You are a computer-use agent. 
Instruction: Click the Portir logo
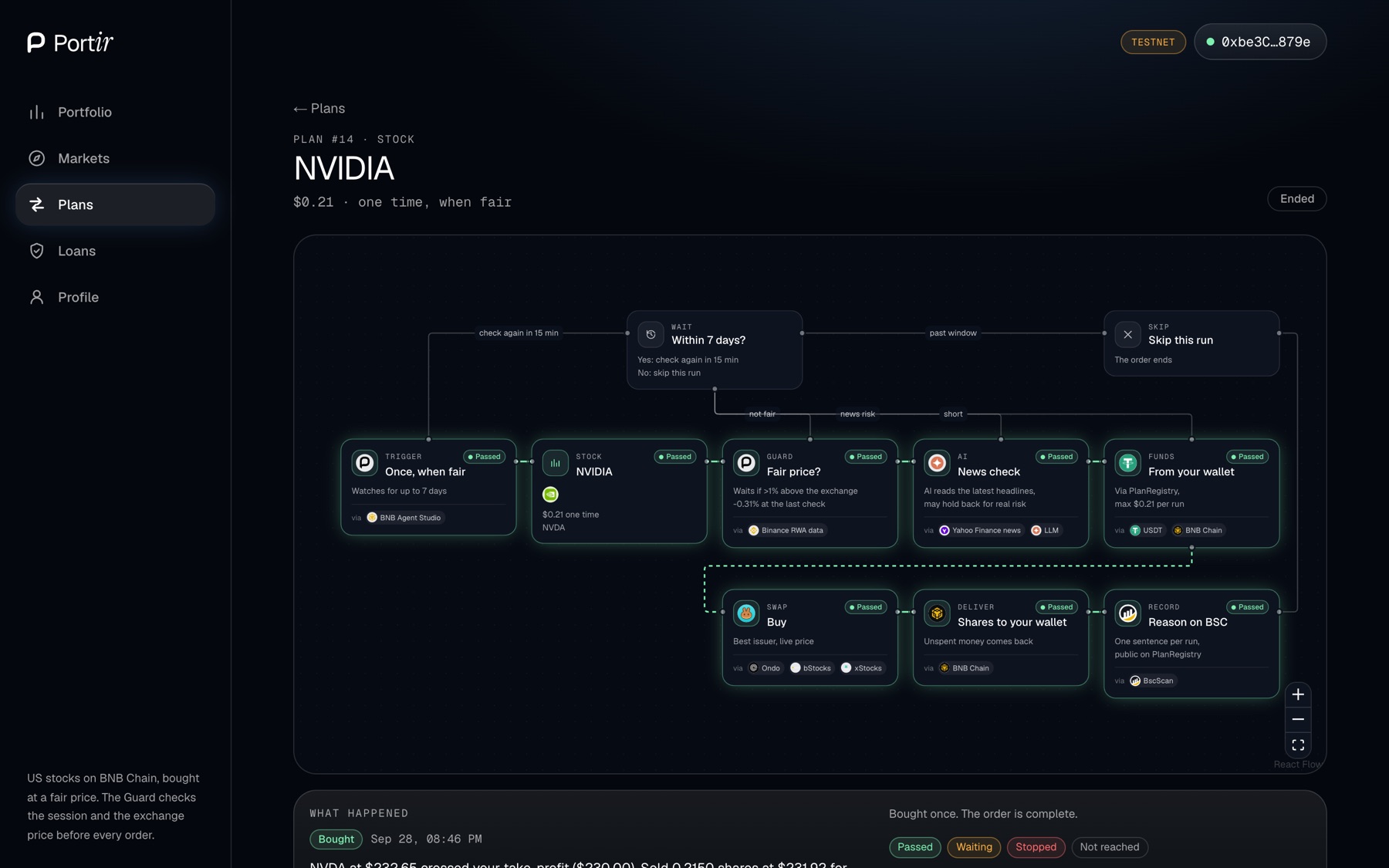[x=70, y=42]
